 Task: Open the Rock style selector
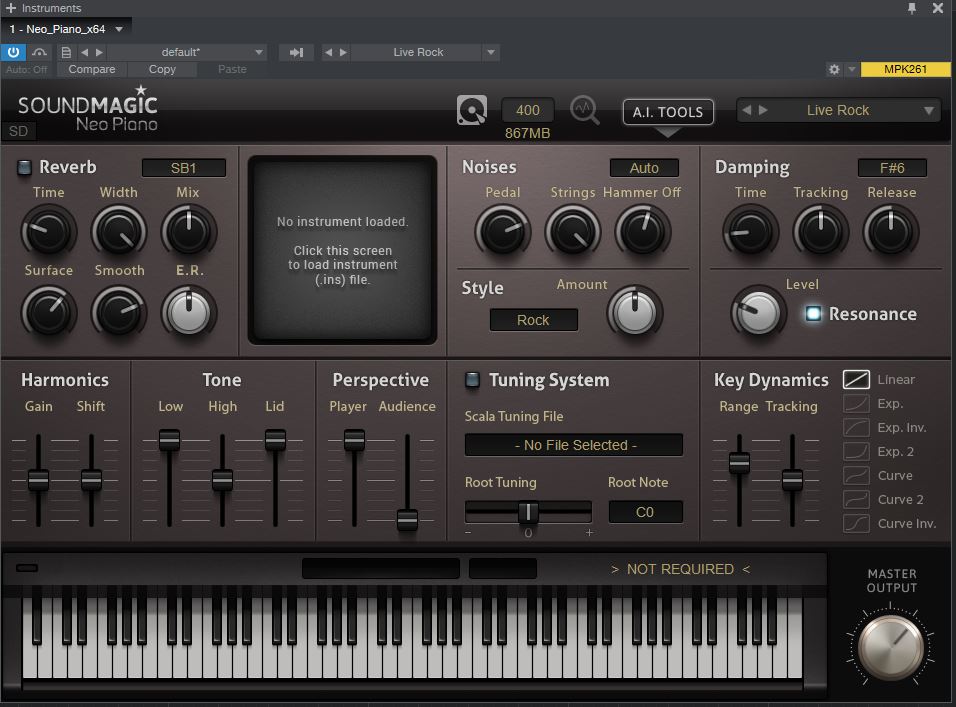pyautogui.click(x=533, y=320)
